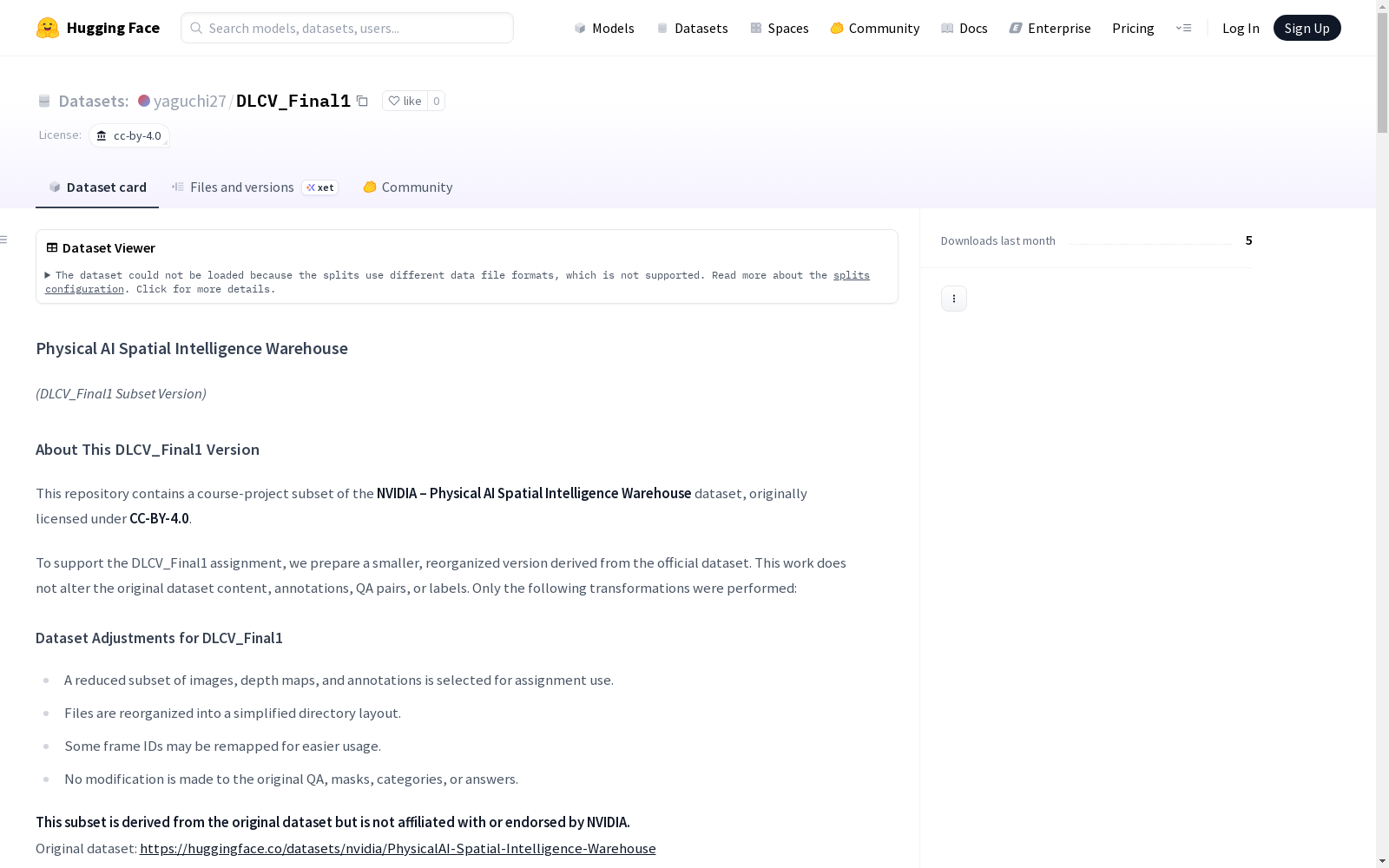Click the Sign Up button

coord(1307,28)
